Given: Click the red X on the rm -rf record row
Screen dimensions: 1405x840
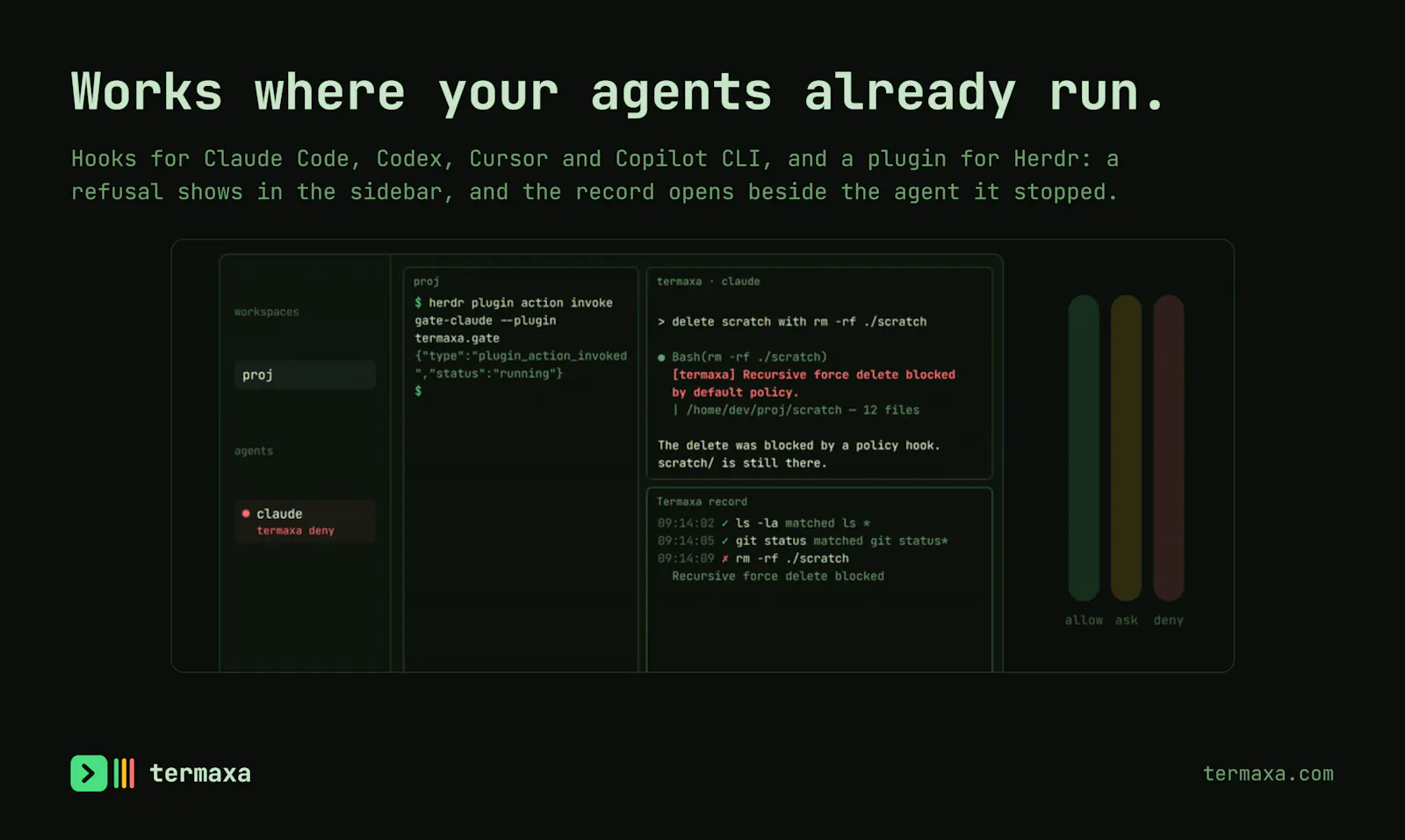Looking at the screenshot, I should coord(724,558).
